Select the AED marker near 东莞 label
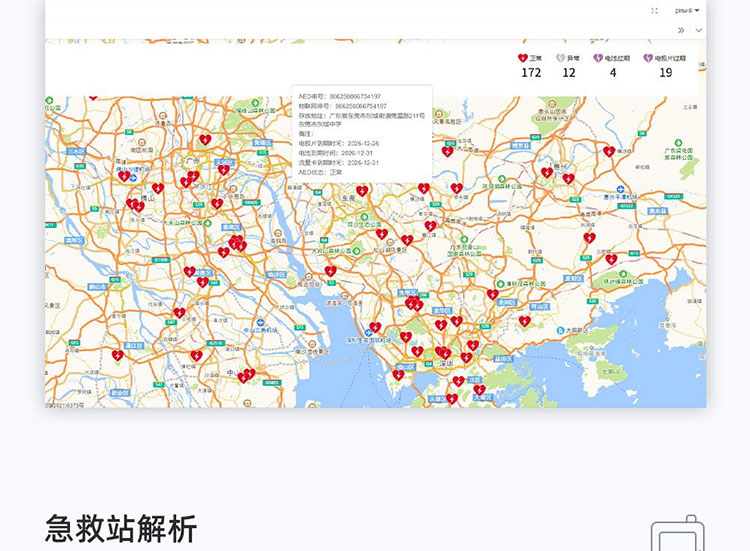 pyautogui.click(x=362, y=190)
